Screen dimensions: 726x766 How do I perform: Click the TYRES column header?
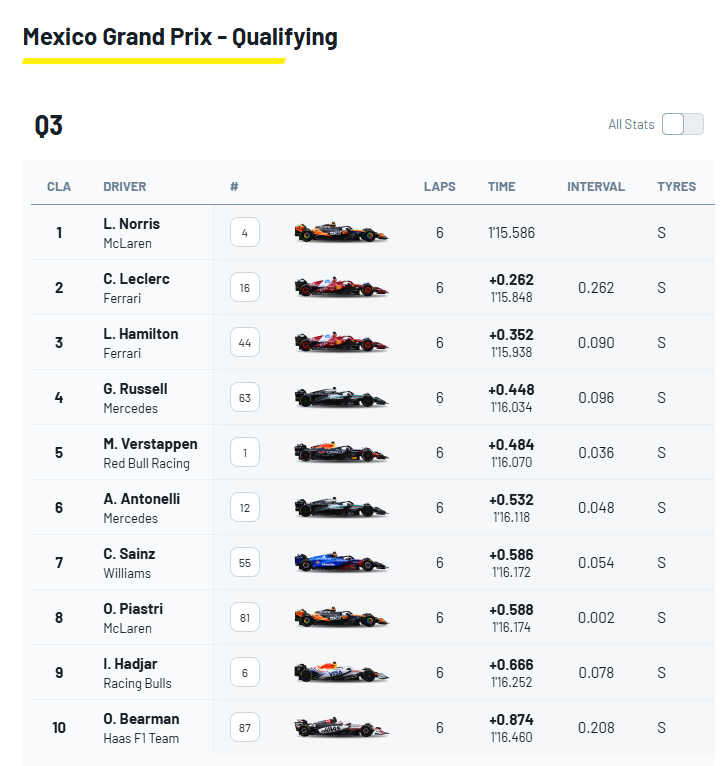[x=676, y=187]
